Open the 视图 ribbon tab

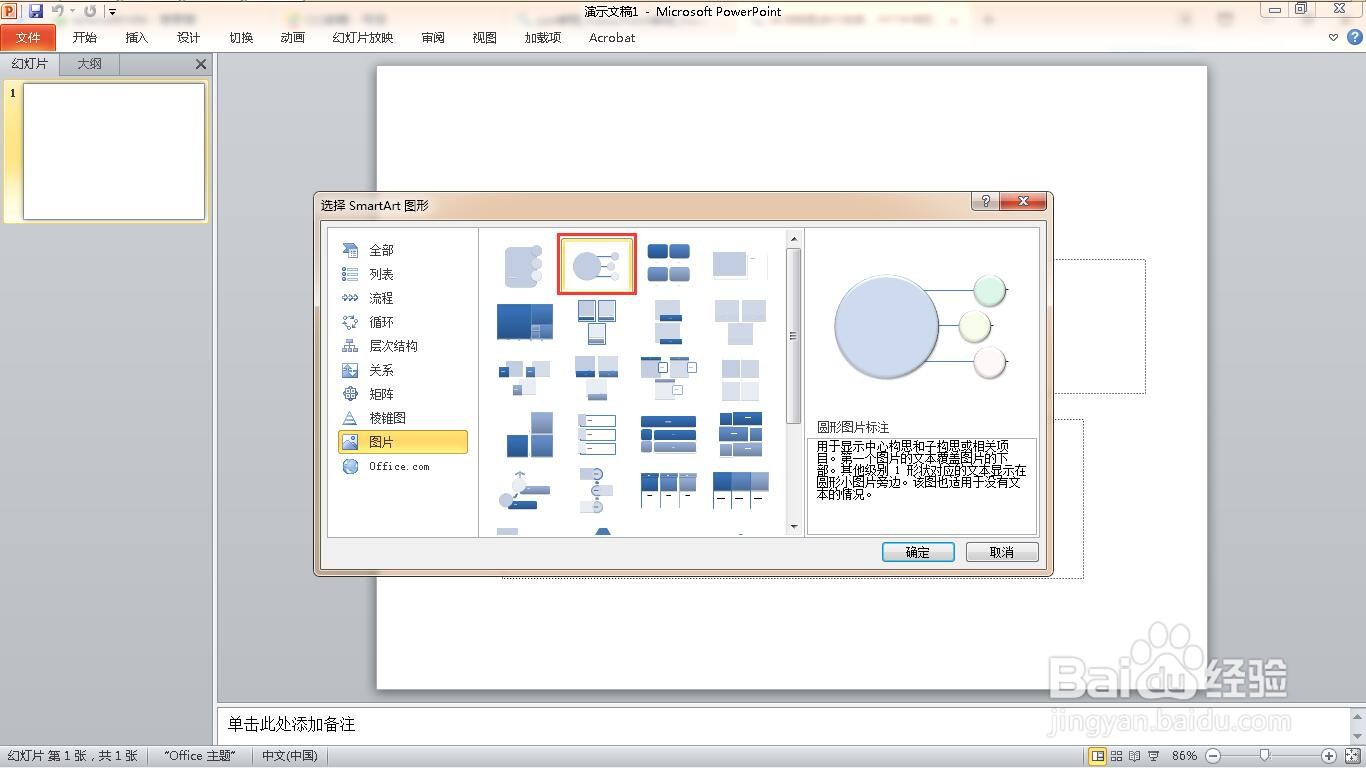pyautogui.click(x=485, y=38)
